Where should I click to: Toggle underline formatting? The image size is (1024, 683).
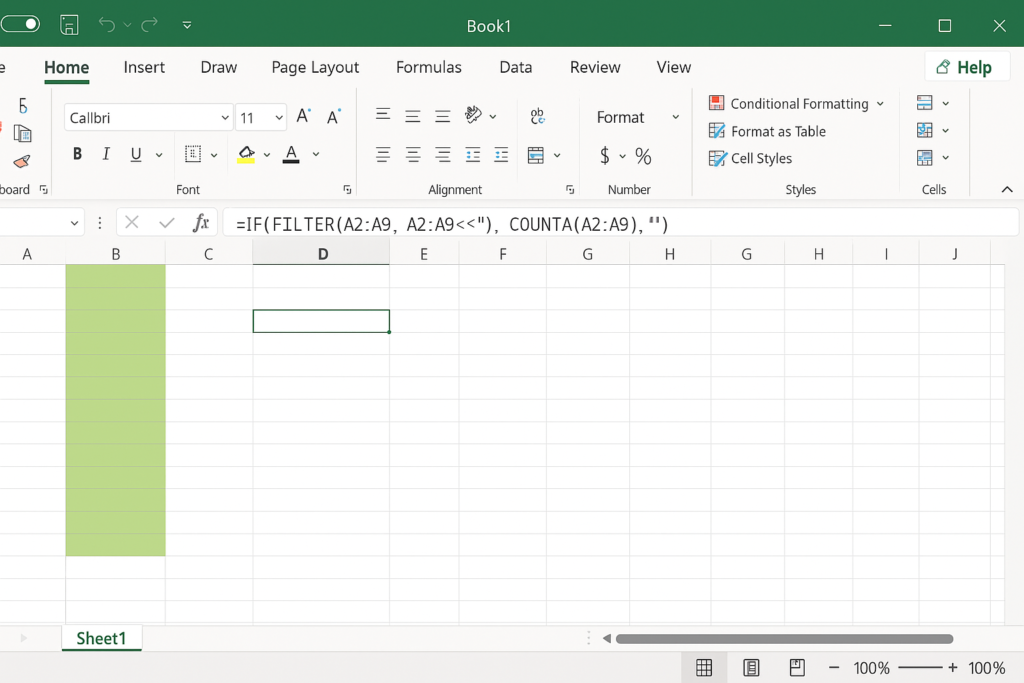pyautogui.click(x=136, y=155)
